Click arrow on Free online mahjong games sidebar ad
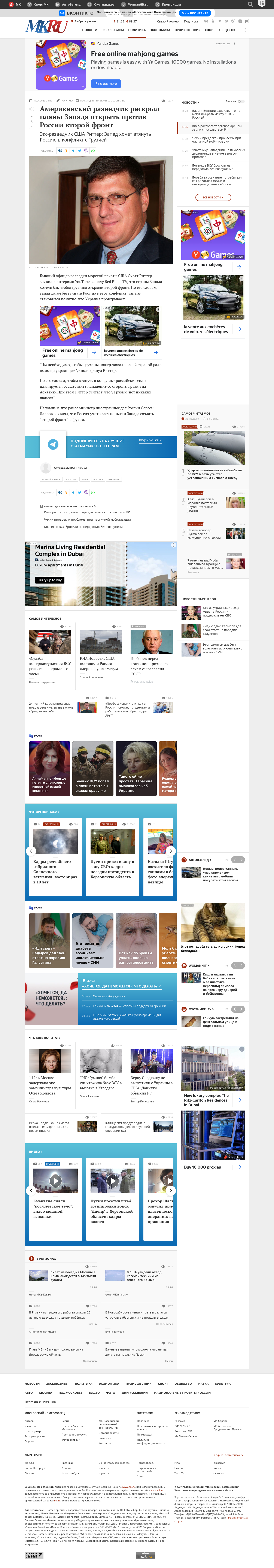The width and height of the screenshot is (274, 1568). click(239, 267)
